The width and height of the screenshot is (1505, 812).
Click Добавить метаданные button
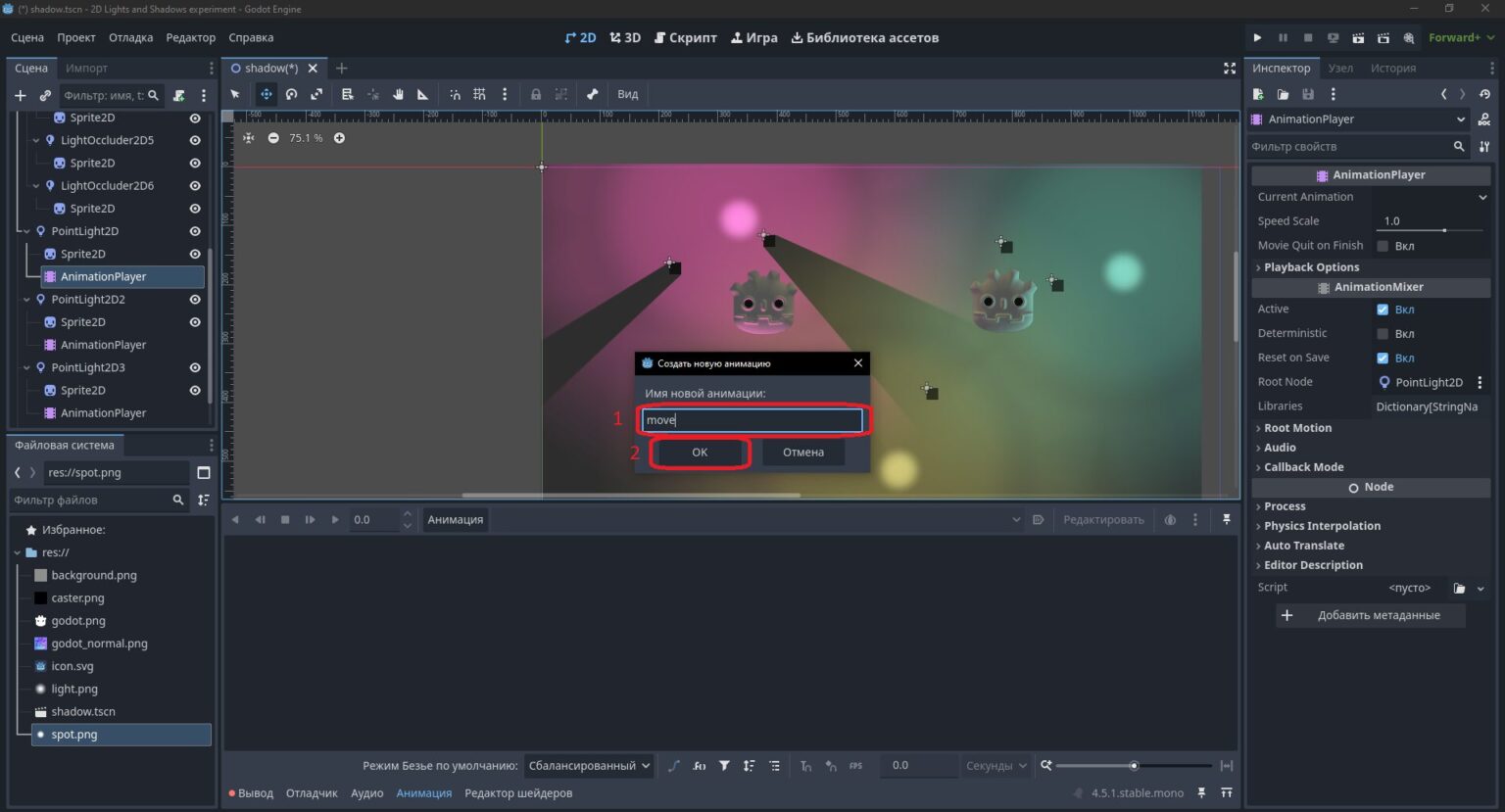click(1370, 616)
